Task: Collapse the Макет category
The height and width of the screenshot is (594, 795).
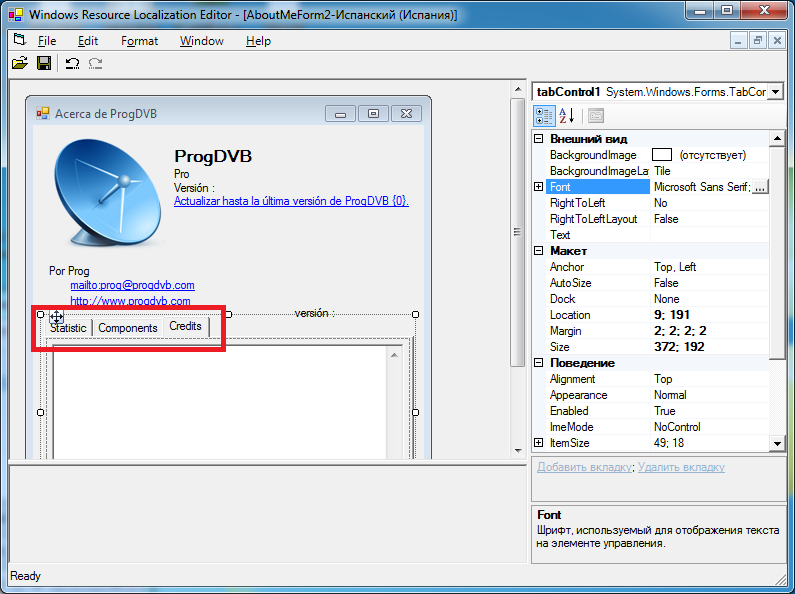Action: point(539,251)
